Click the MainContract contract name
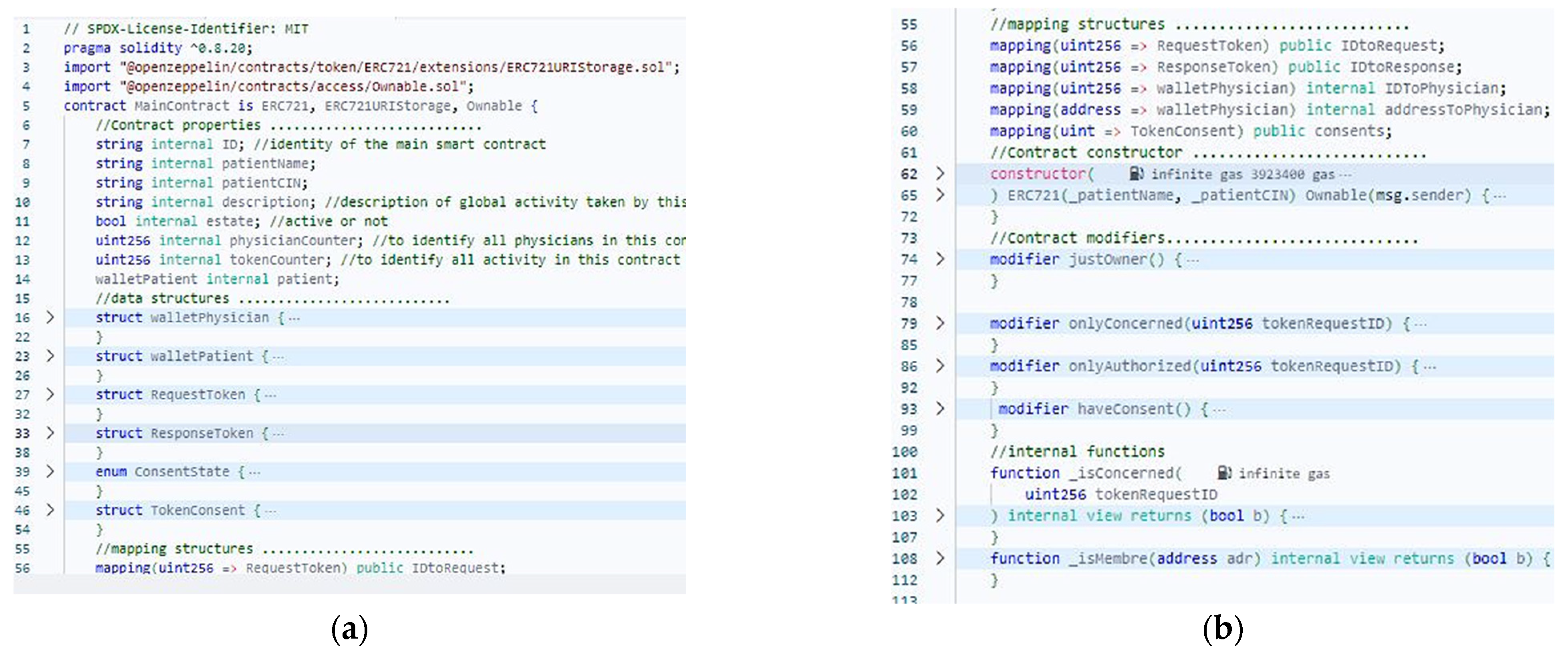1568x653 pixels. click(181, 106)
